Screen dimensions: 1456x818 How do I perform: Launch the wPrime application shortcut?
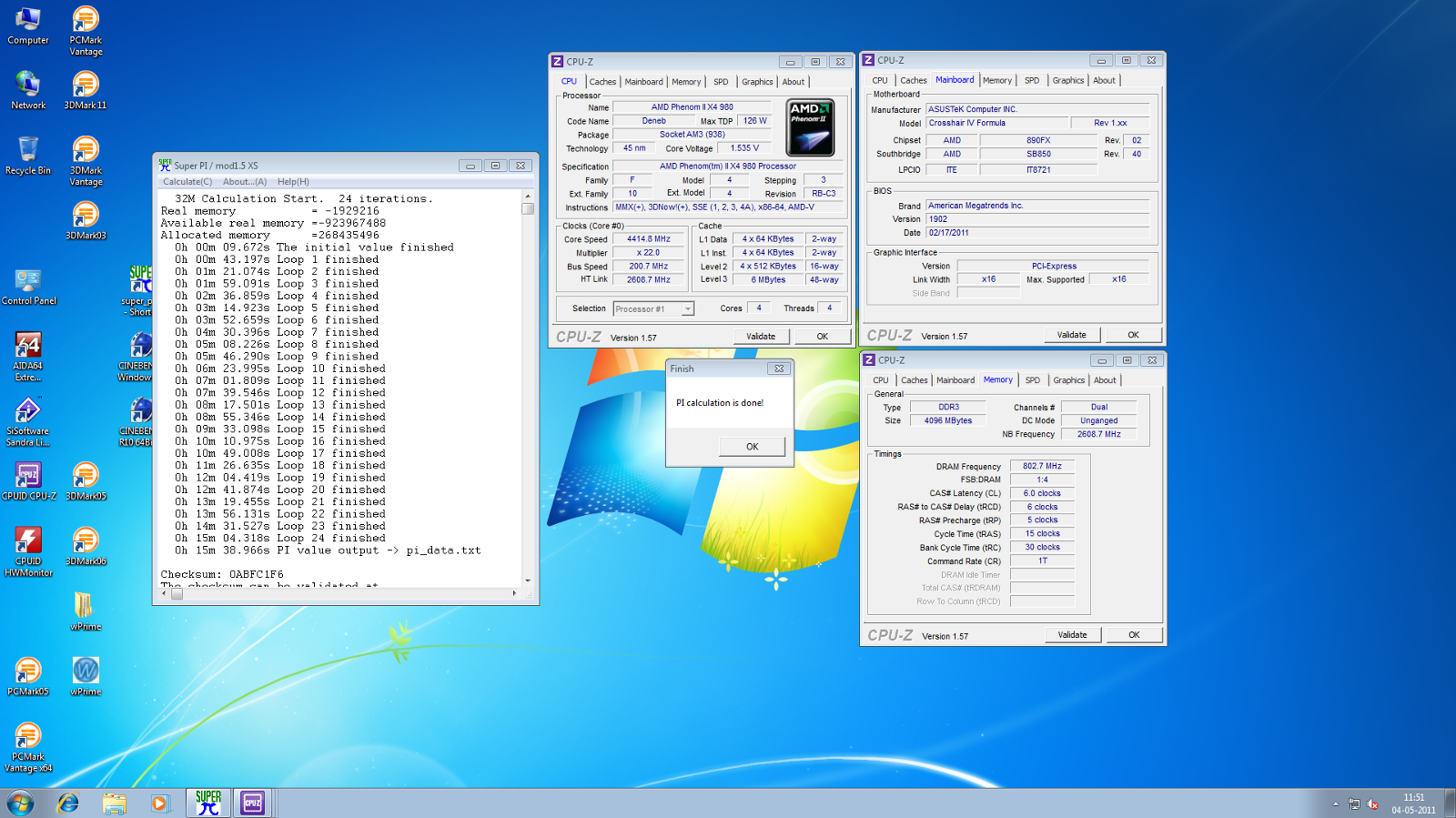tap(86, 677)
